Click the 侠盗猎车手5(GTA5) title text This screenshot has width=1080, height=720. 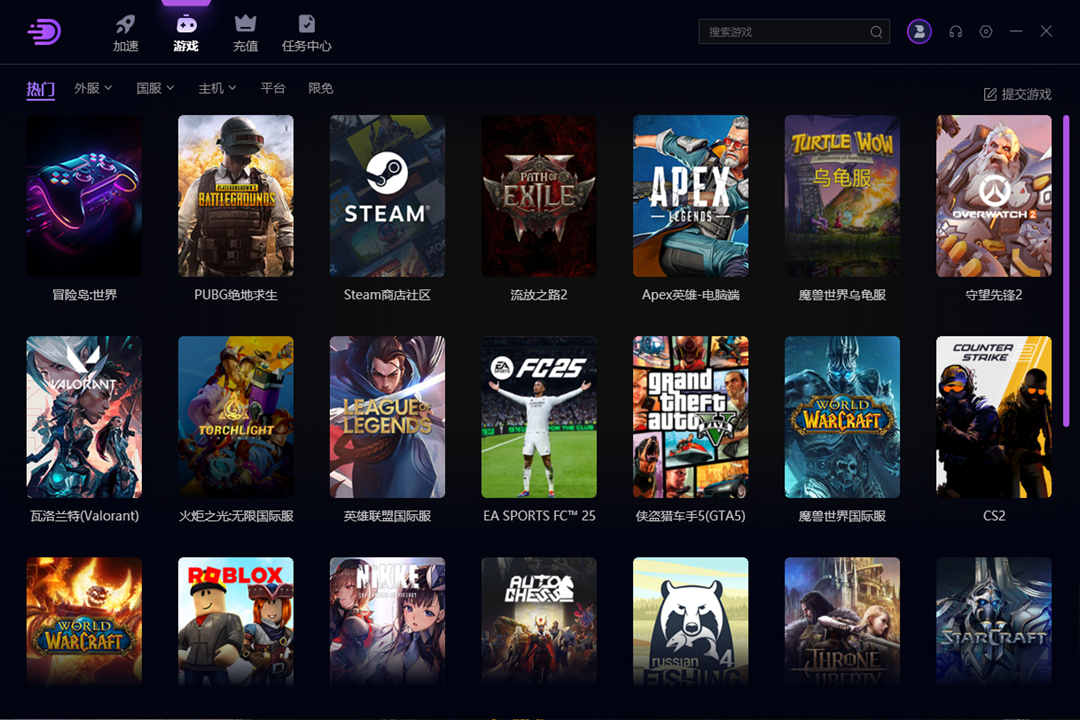coord(691,516)
